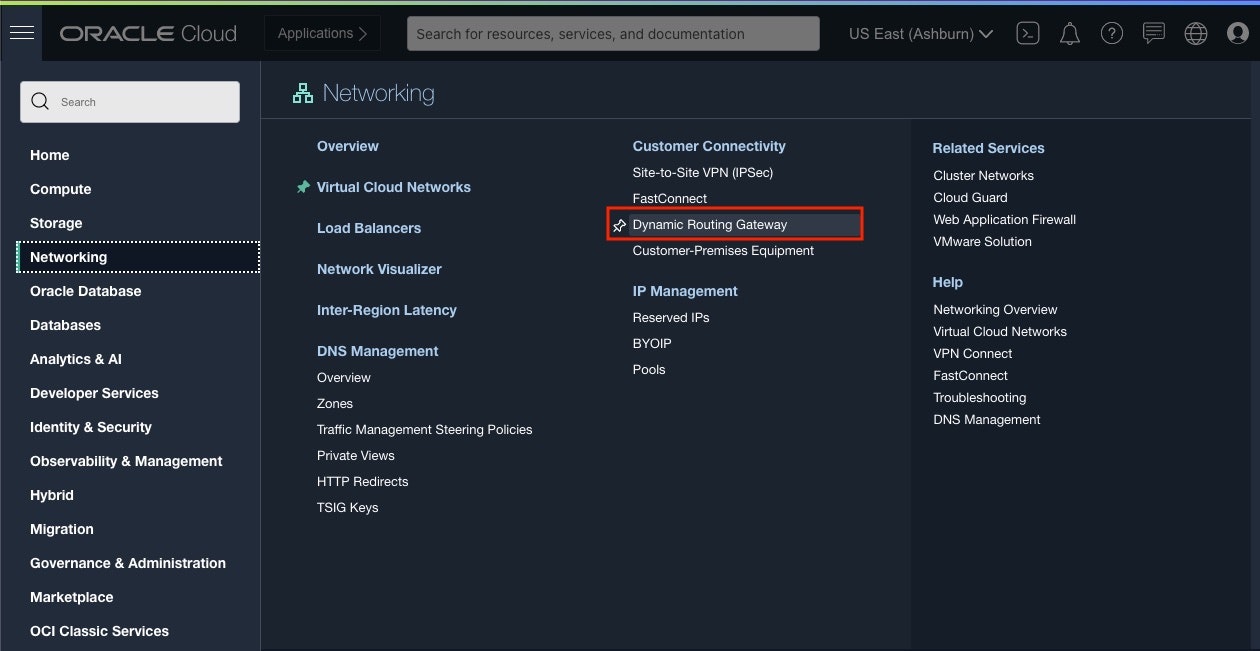
Task: Focus the sidebar Search field
Action: [130, 102]
